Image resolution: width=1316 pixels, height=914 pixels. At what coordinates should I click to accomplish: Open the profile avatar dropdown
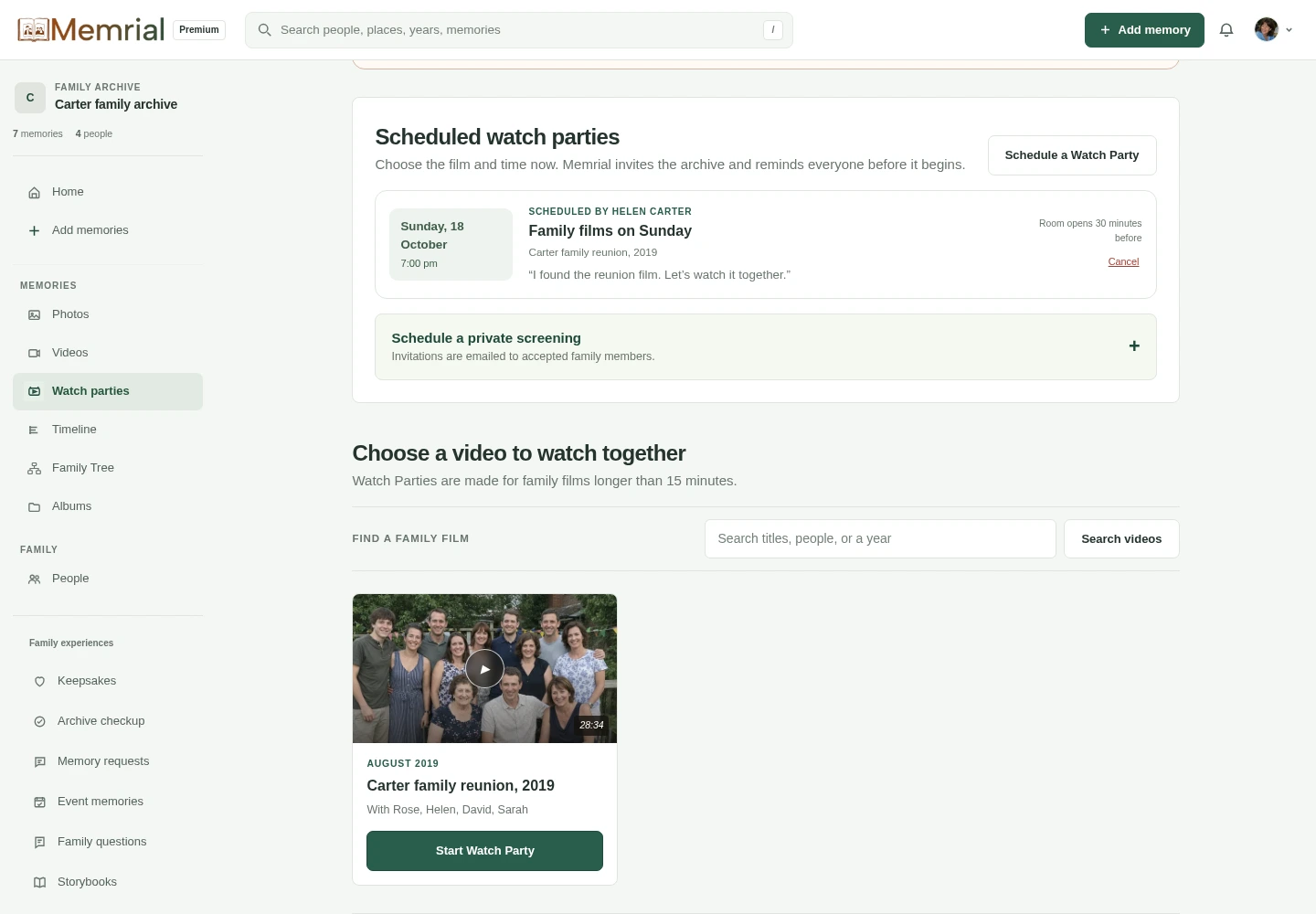(1274, 30)
